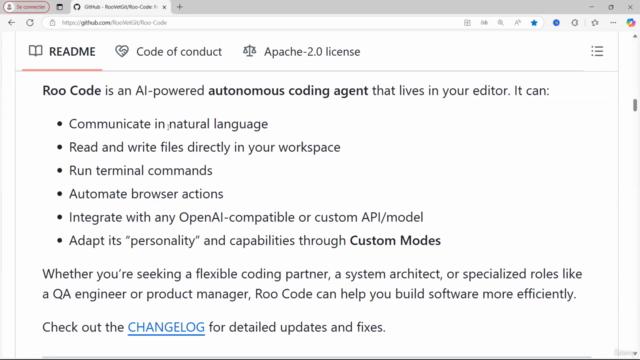Click the scrollbar up arrow
Image resolution: width=640 pixels, height=360 pixels.
(635, 36)
